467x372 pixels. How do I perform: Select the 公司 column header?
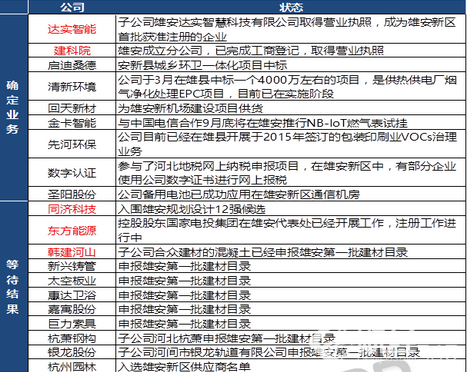[72, 7]
